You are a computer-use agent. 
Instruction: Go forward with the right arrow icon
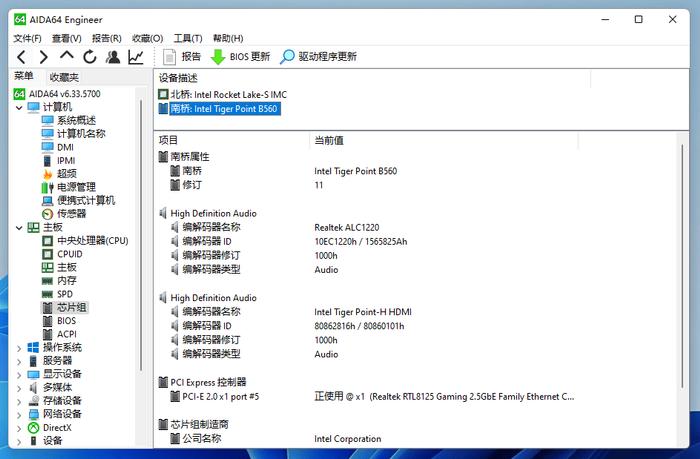pyautogui.click(x=43, y=57)
